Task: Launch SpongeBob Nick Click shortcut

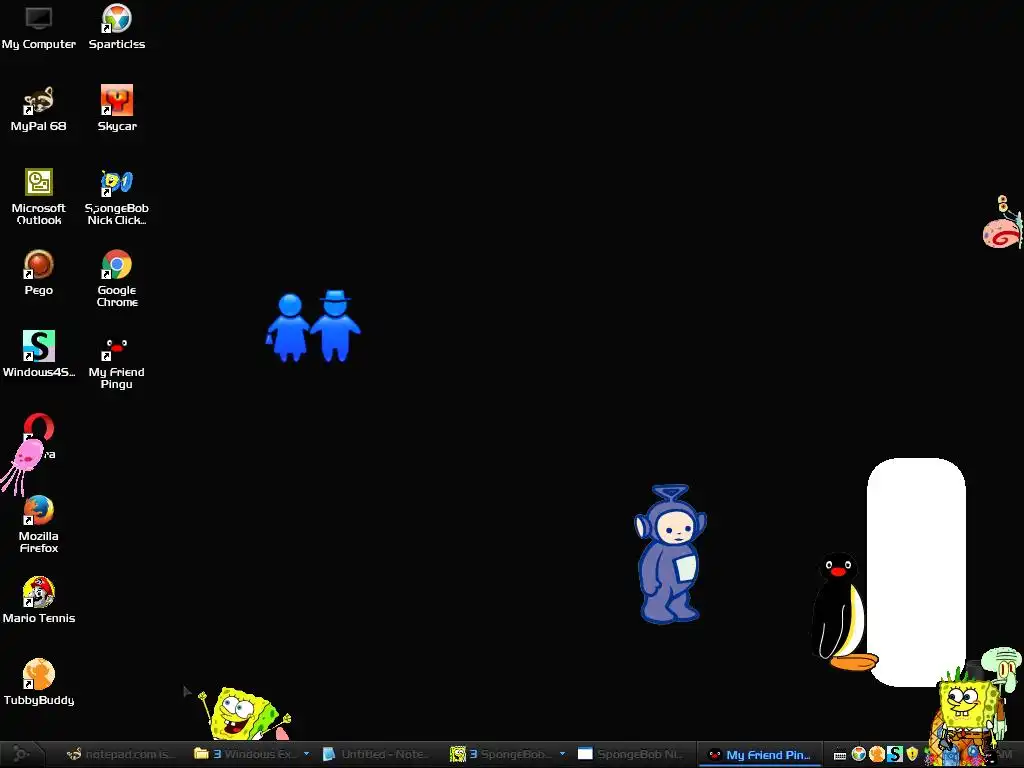Action: coord(117,197)
